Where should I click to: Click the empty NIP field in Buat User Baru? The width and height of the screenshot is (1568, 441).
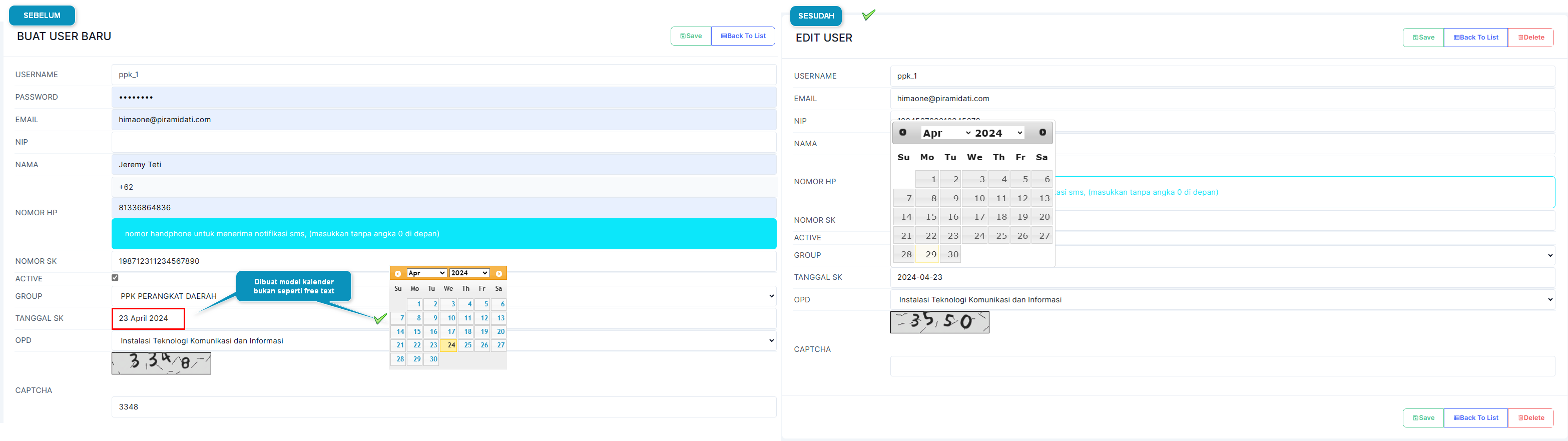point(443,142)
